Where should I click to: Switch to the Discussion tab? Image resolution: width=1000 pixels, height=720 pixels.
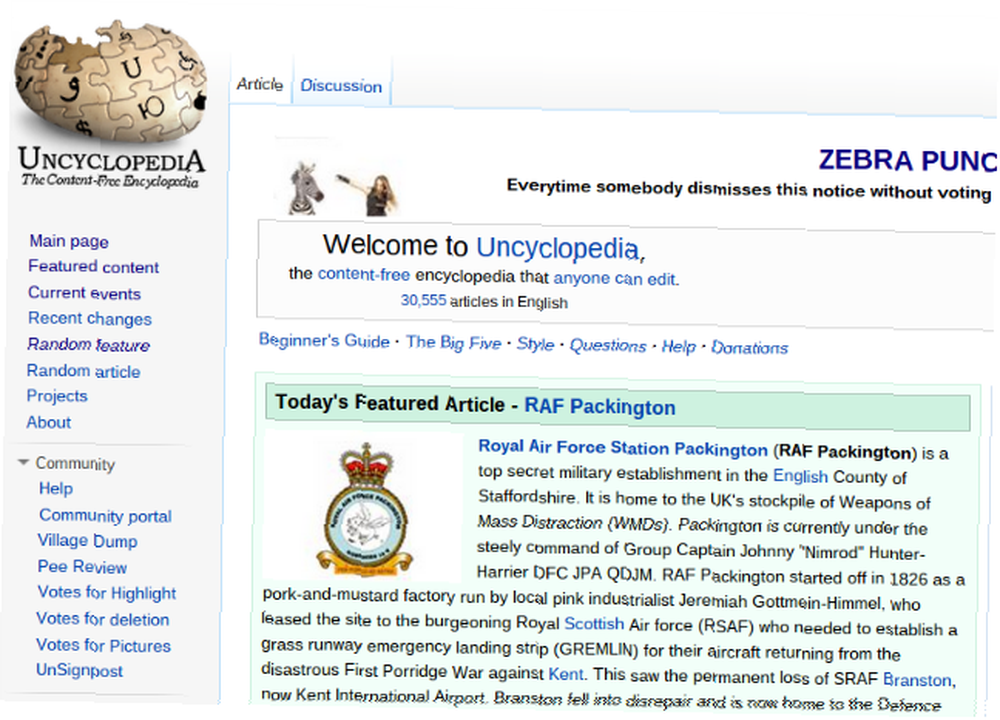coord(341,85)
